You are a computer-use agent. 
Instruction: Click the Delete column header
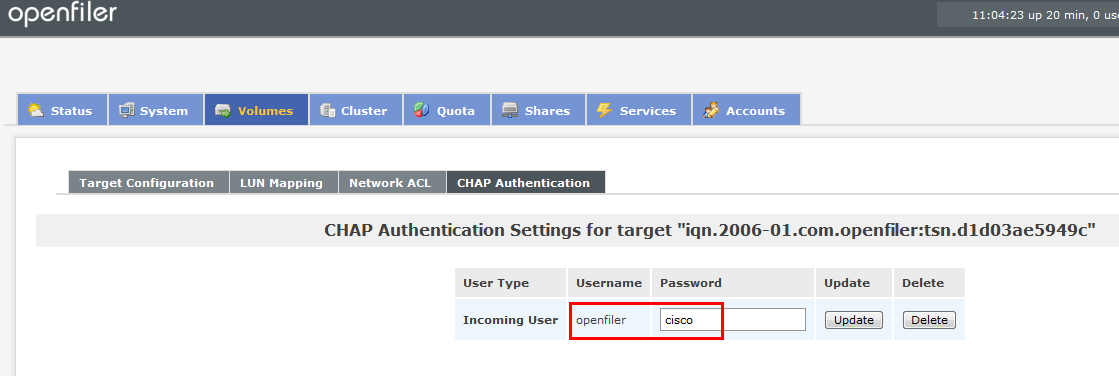[923, 283]
